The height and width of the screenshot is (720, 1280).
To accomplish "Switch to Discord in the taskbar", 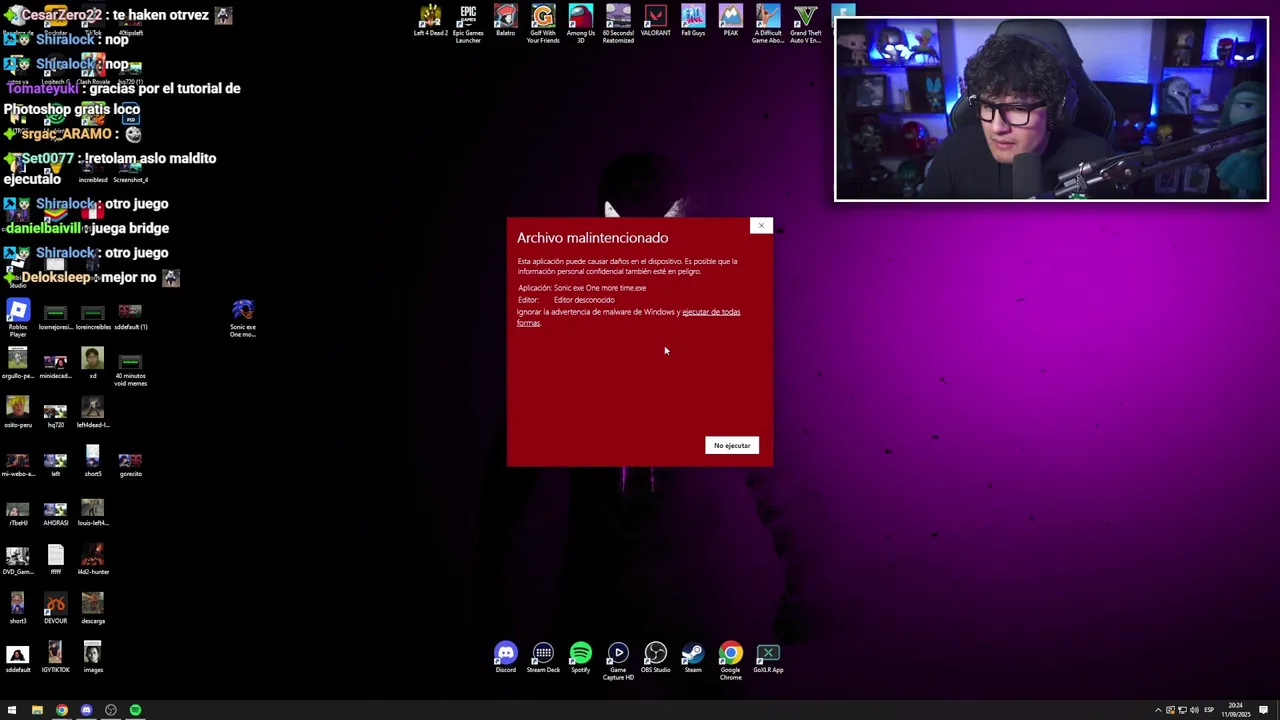I will tap(86, 710).
